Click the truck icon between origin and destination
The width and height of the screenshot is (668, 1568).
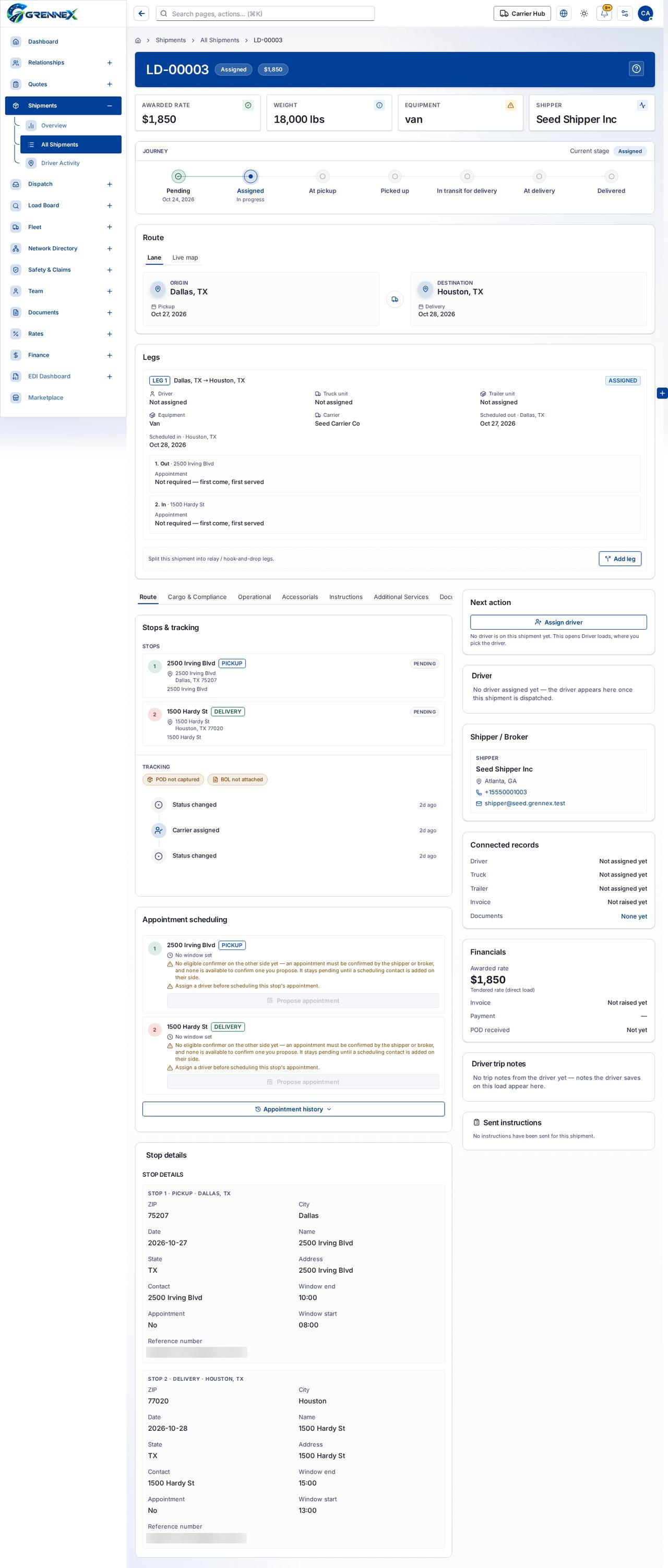point(395,299)
